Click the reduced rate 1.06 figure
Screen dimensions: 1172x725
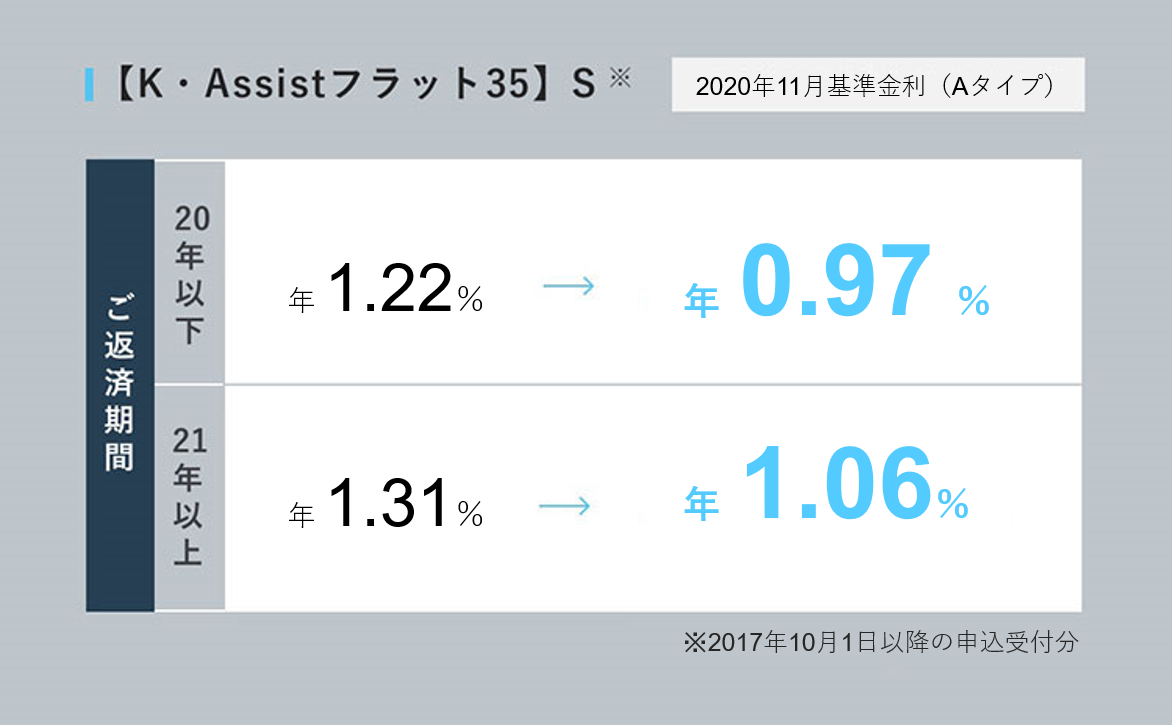837,483
